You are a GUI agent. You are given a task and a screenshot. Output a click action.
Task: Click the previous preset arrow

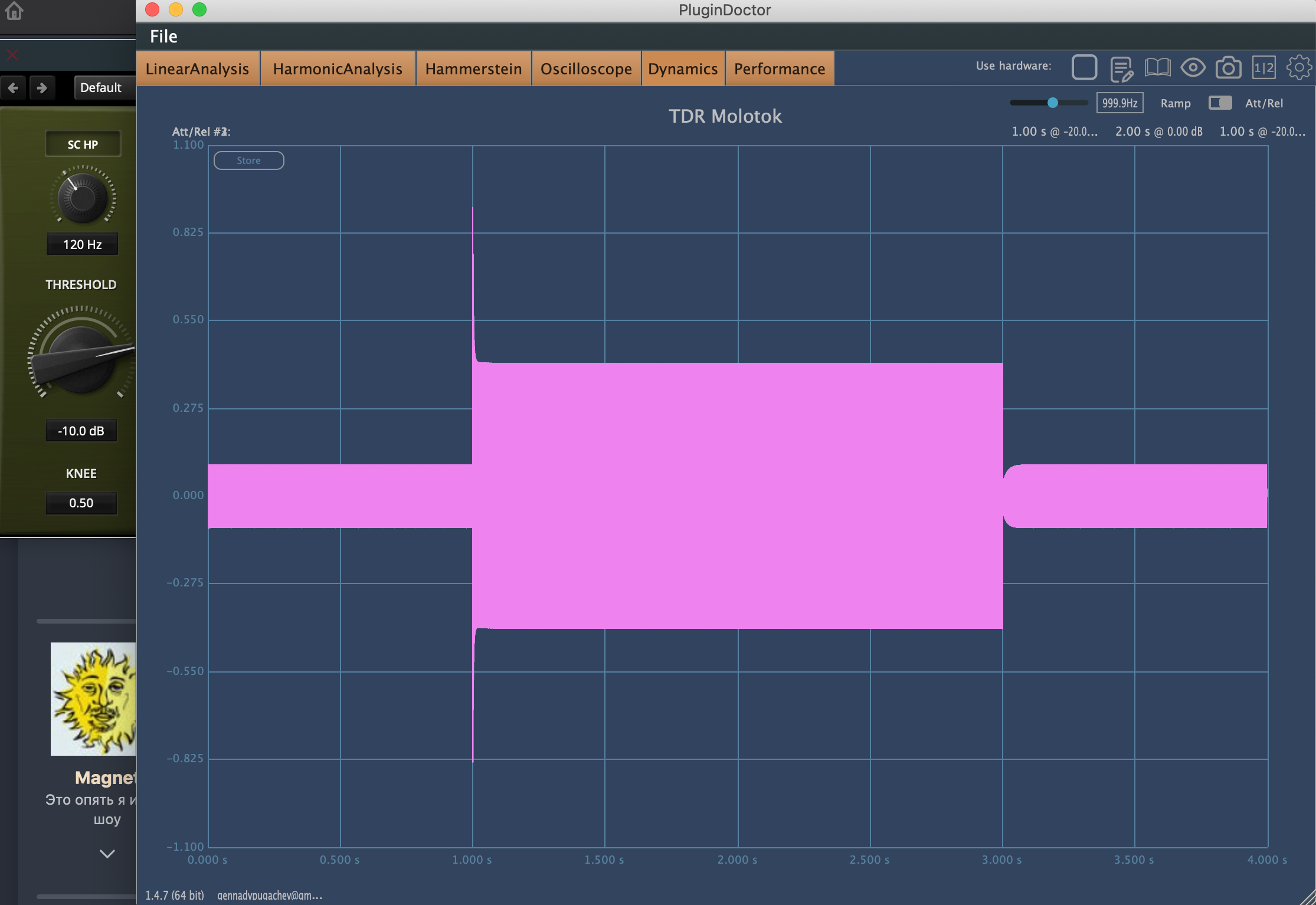(13, 88)
